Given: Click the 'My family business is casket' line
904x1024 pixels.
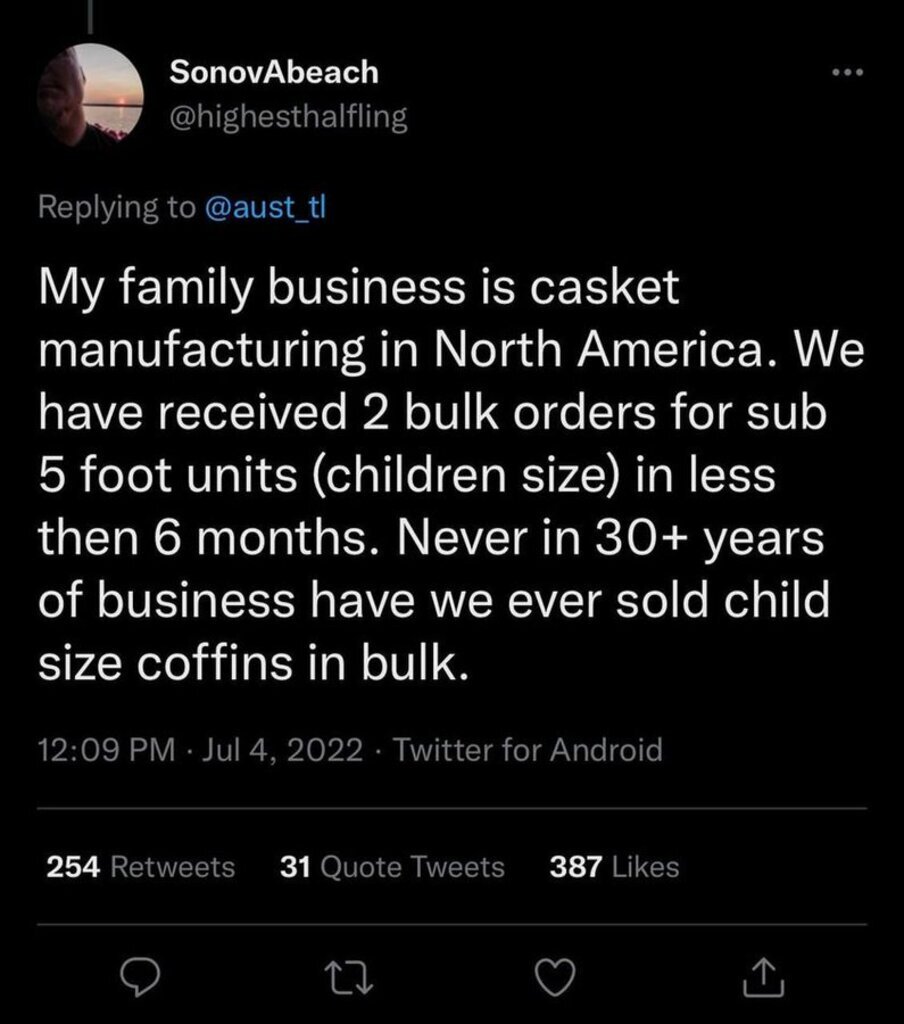Looking at the screenshot, I should coord(358,290).
